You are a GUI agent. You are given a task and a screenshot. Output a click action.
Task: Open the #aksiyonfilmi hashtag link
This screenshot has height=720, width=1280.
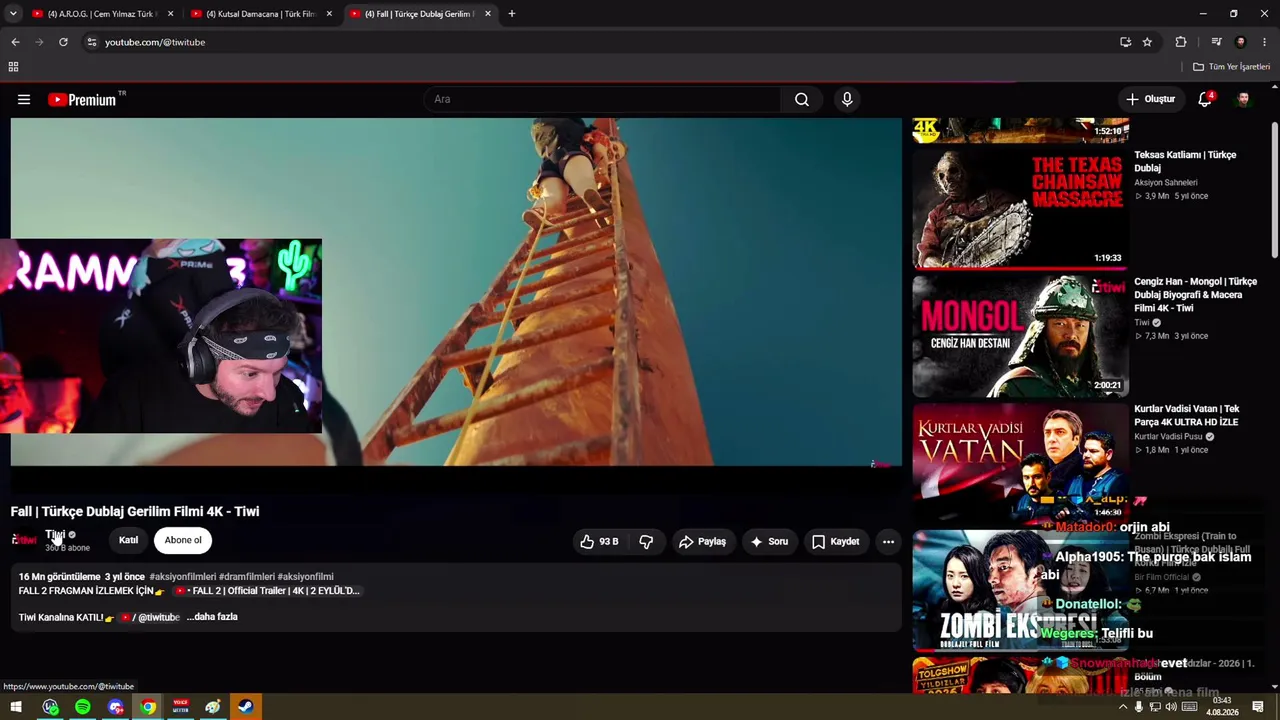[x=305, y=577]
